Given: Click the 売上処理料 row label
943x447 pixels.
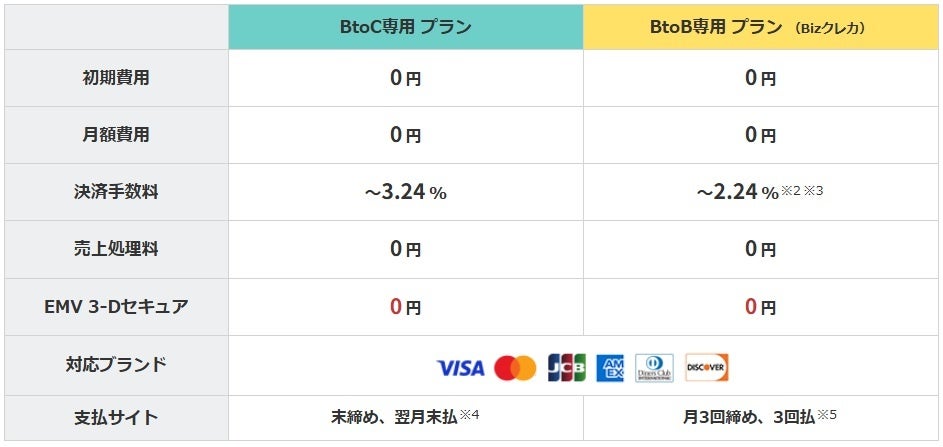Looking at the screenshot, I should (x=116, y=249).
